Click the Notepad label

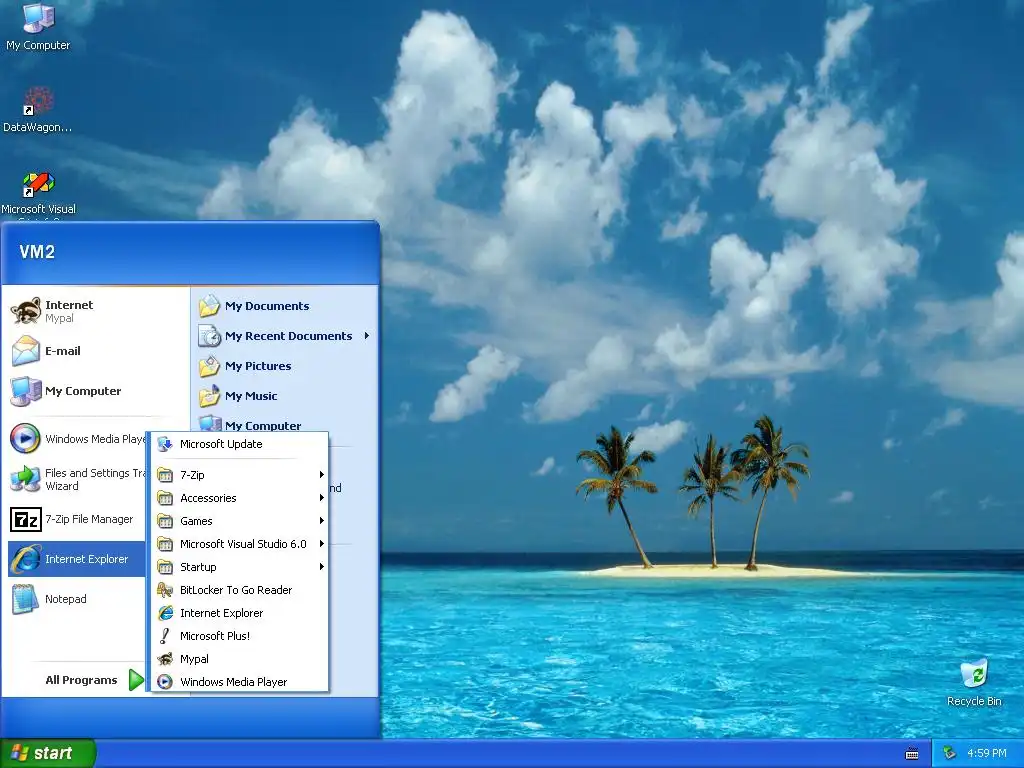tap(65, 599)
